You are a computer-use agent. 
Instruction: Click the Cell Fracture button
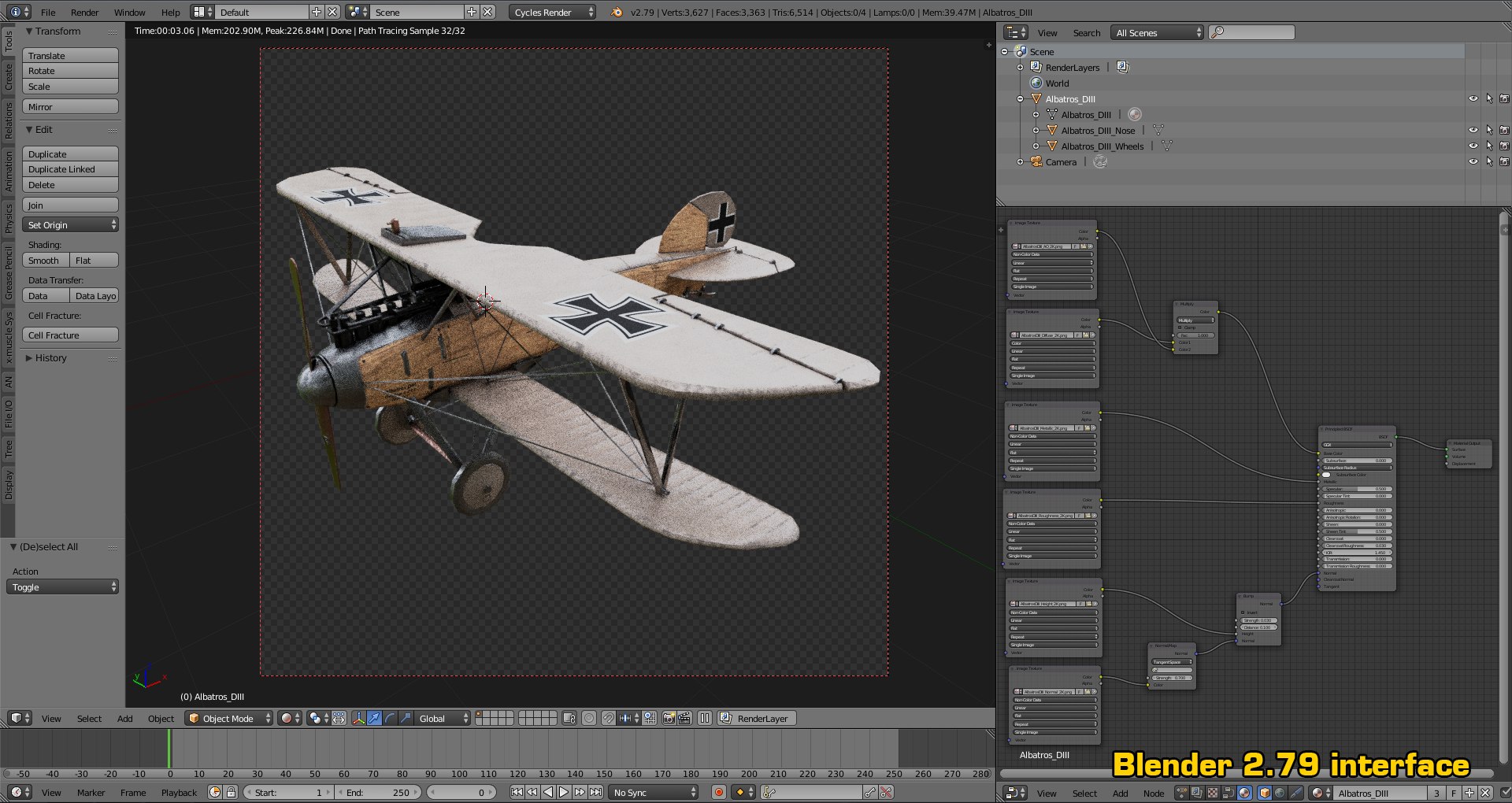click(x=71, y=335)
